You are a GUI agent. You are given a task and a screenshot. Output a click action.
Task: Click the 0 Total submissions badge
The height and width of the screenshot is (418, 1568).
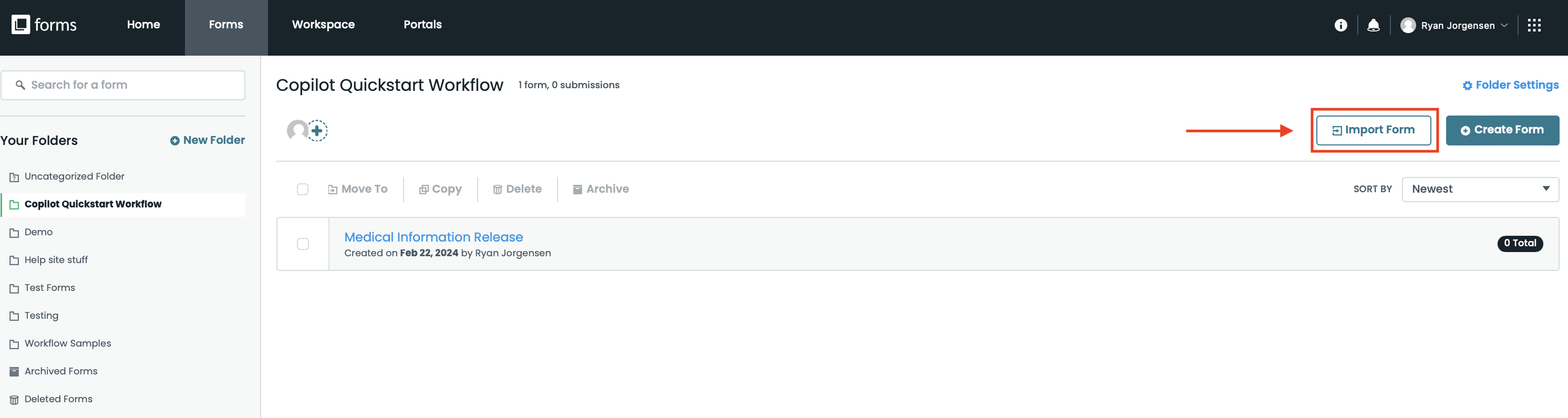pos(1520,243)
